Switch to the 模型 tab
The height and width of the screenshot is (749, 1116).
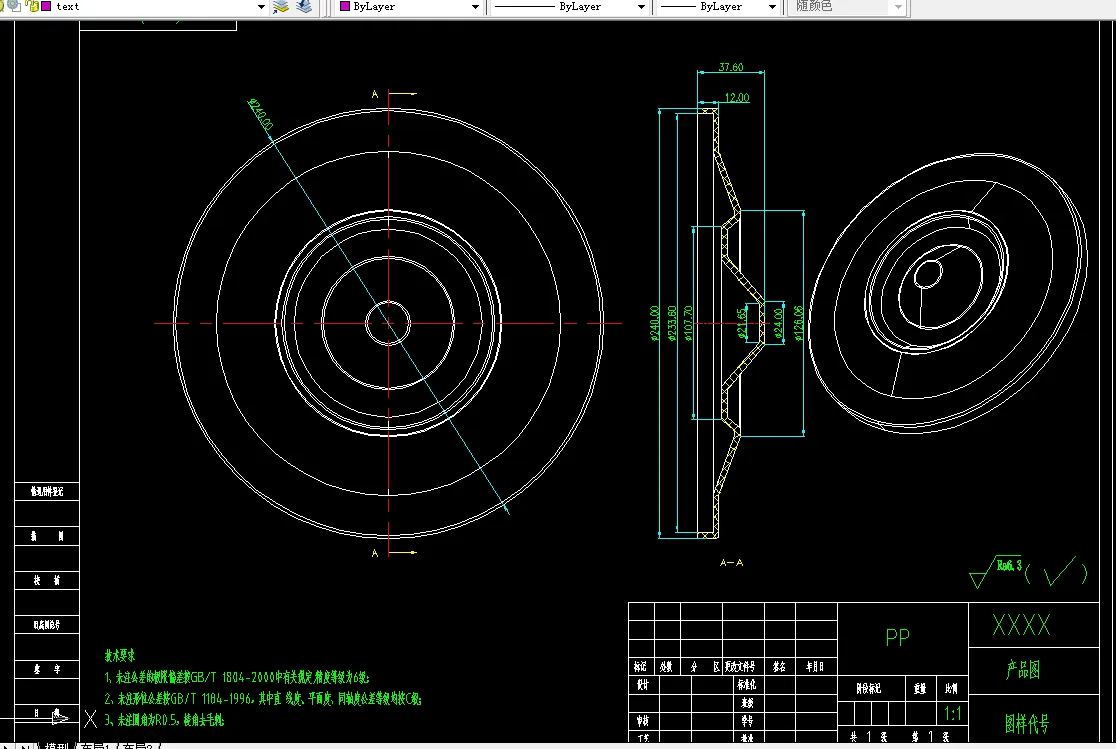click(56, 745)
